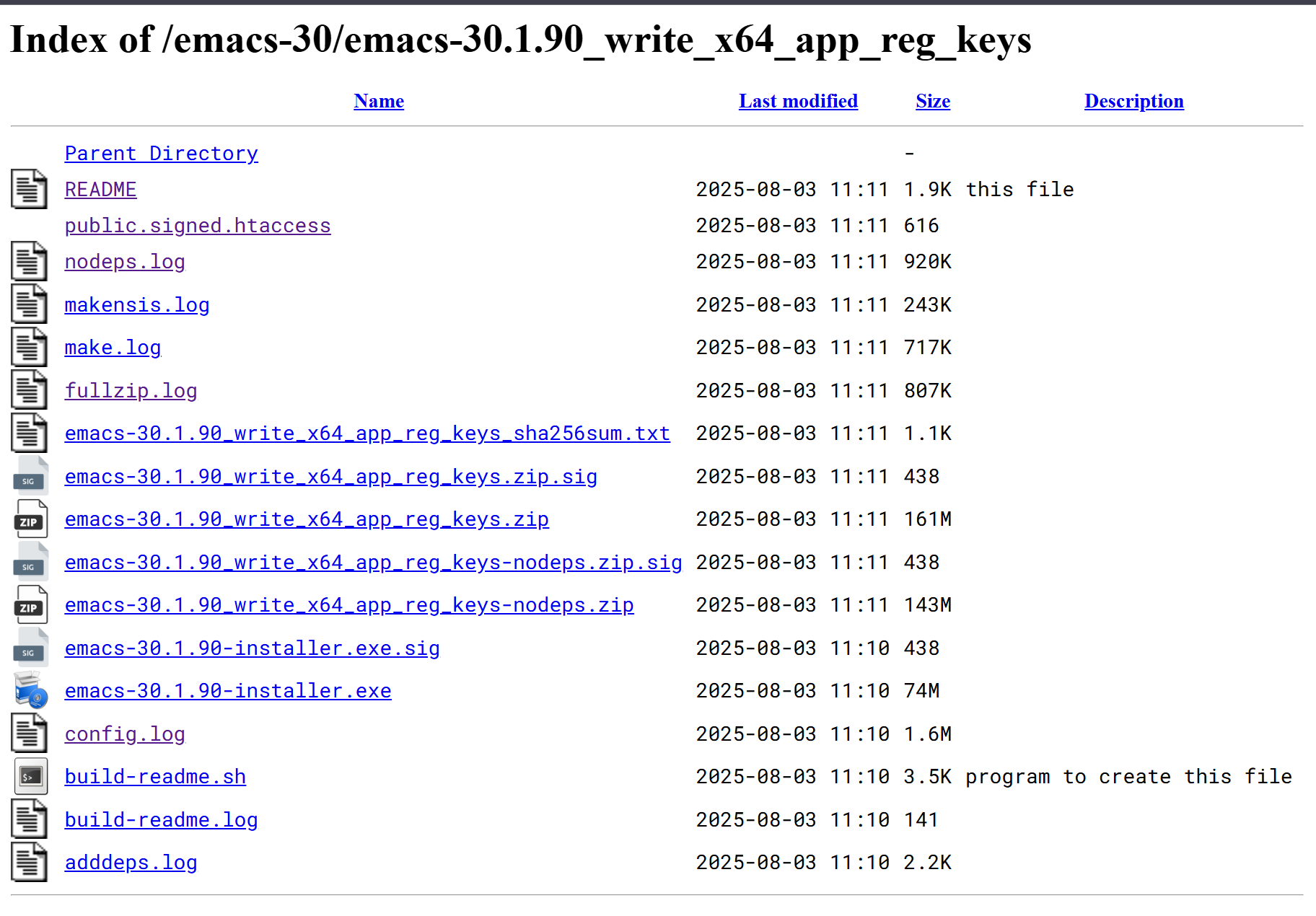Click the document icon next to README
The height and width of the screenshot is (916, 1316).
pos(29,189)
